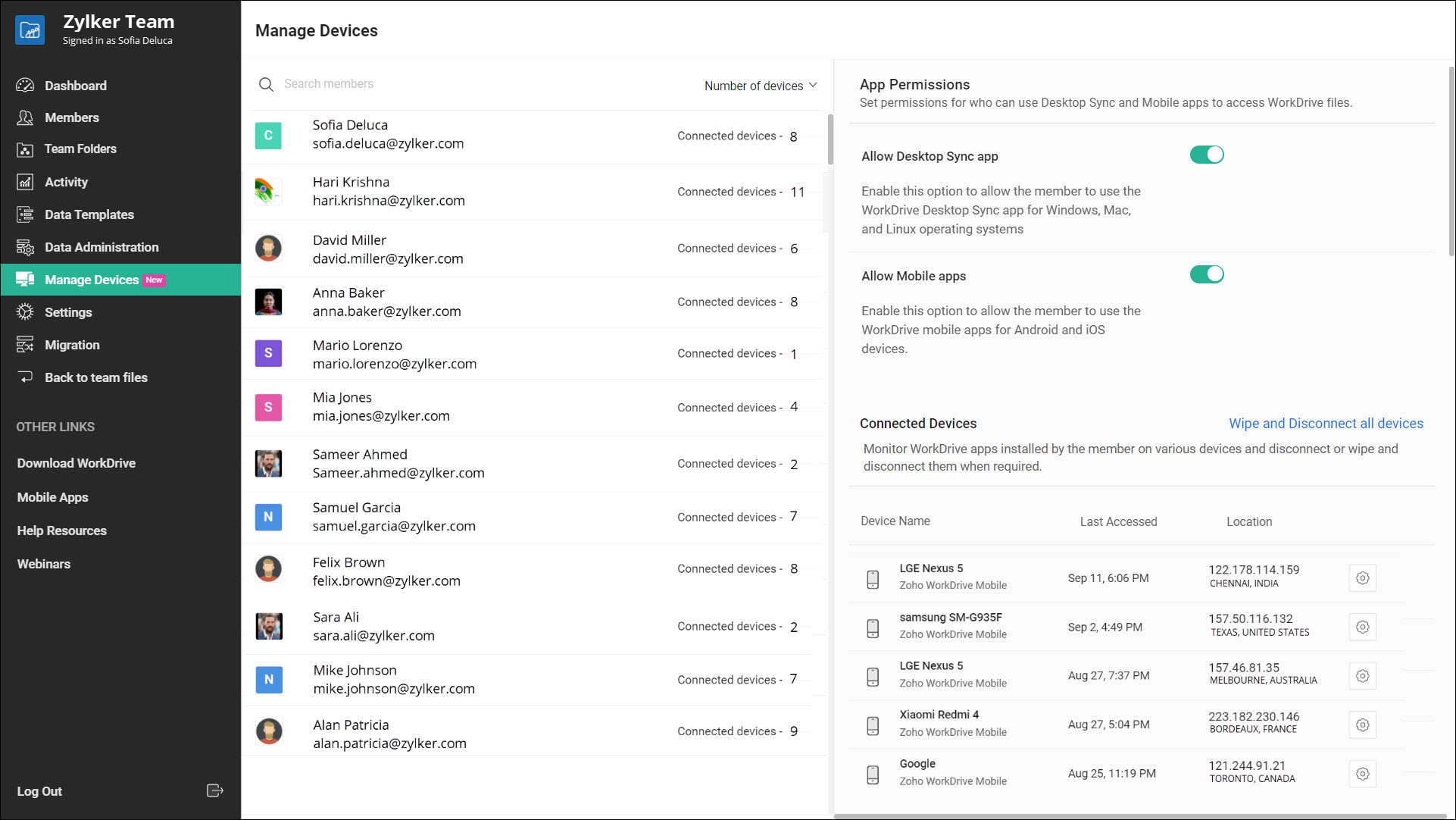Open Data Administration in the sidebar
The height and width of the screenshot is (820, 1456).
pos(102,247)
